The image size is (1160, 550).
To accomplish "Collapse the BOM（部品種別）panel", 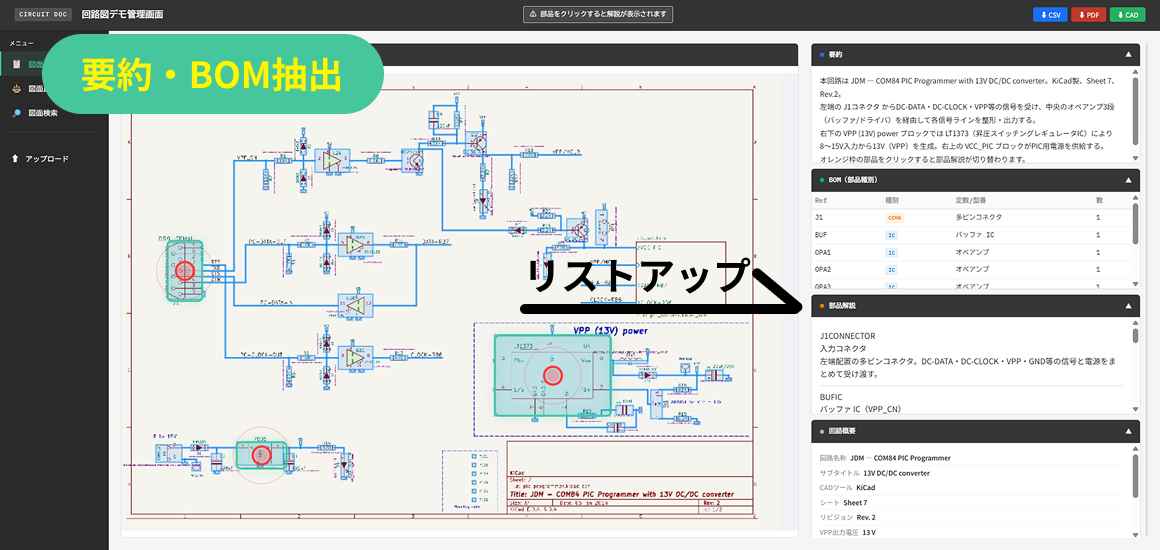I will 1128,180.
